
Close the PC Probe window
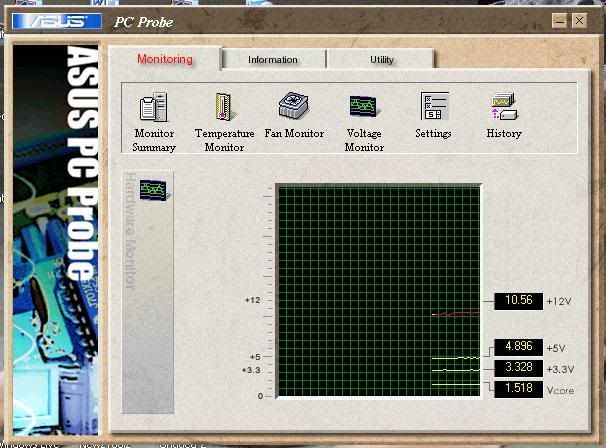[579, 20]
